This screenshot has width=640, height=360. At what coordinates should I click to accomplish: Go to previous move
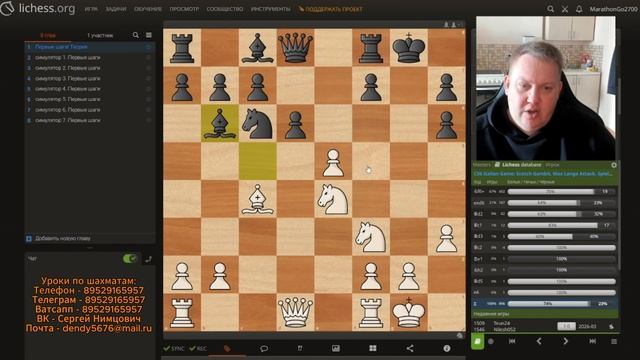click(539, 341)
